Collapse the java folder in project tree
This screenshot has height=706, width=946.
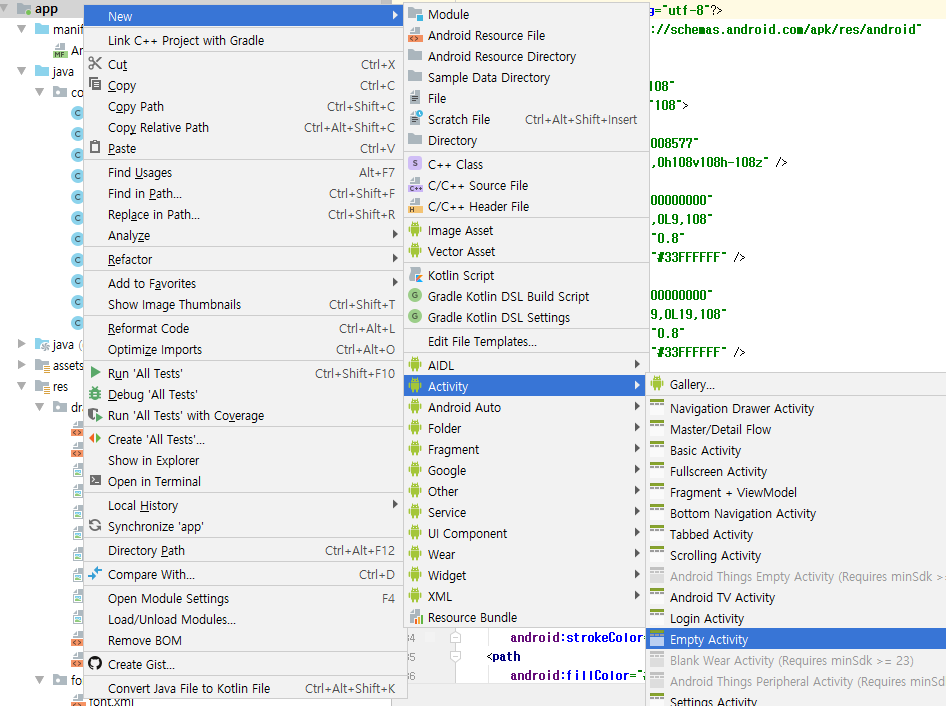(x=22, y=71)
